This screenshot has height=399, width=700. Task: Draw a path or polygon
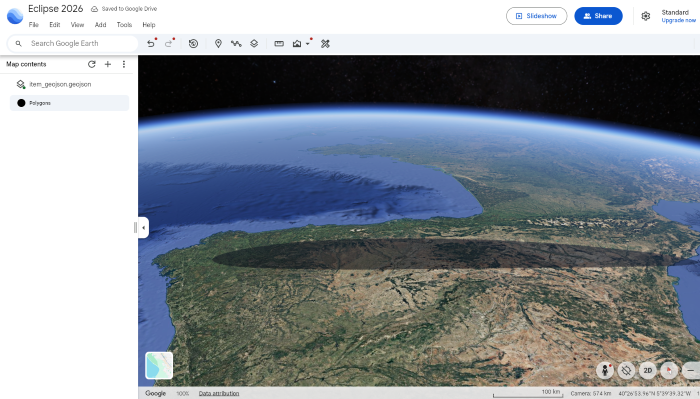[x=236, y=44]
